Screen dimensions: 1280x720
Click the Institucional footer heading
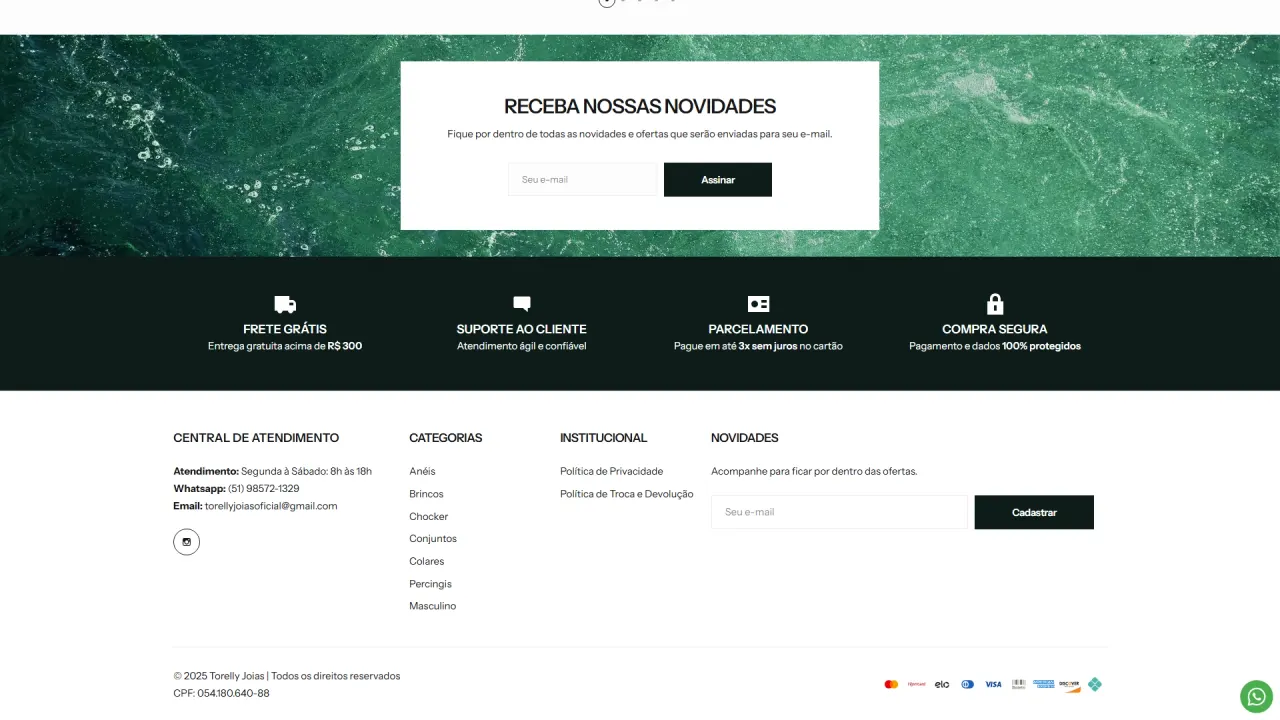(603, 438)
